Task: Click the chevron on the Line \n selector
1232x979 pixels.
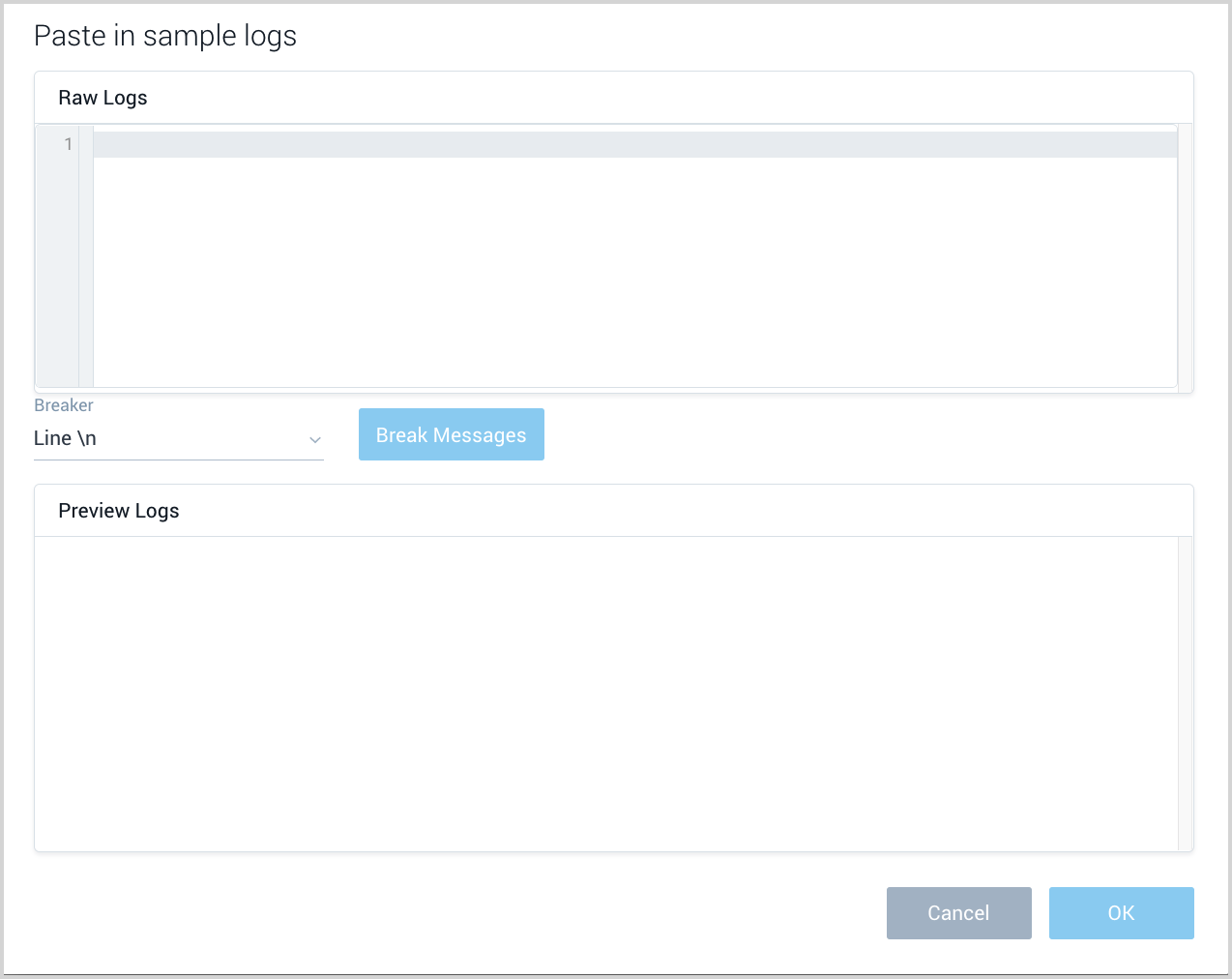Action: [315, 439]
